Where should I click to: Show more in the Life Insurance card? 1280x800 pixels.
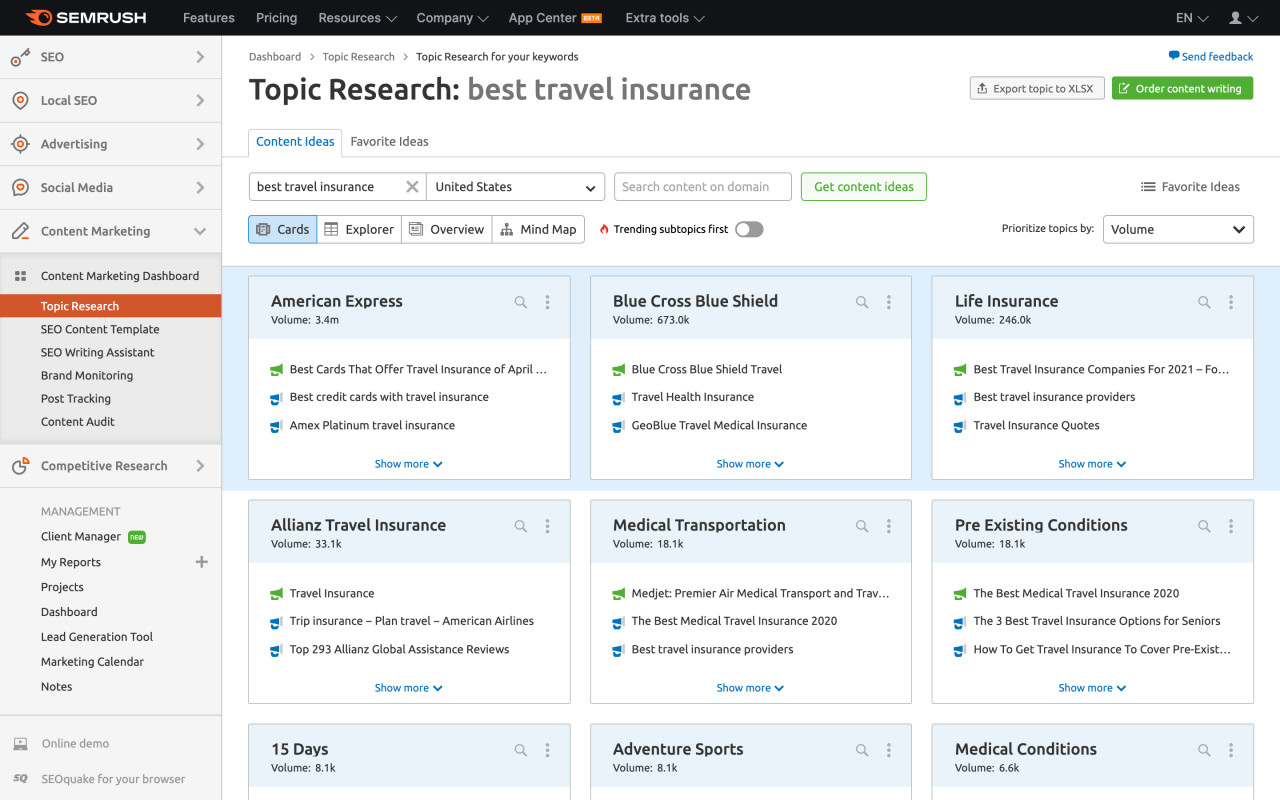tap(1093, 464)
